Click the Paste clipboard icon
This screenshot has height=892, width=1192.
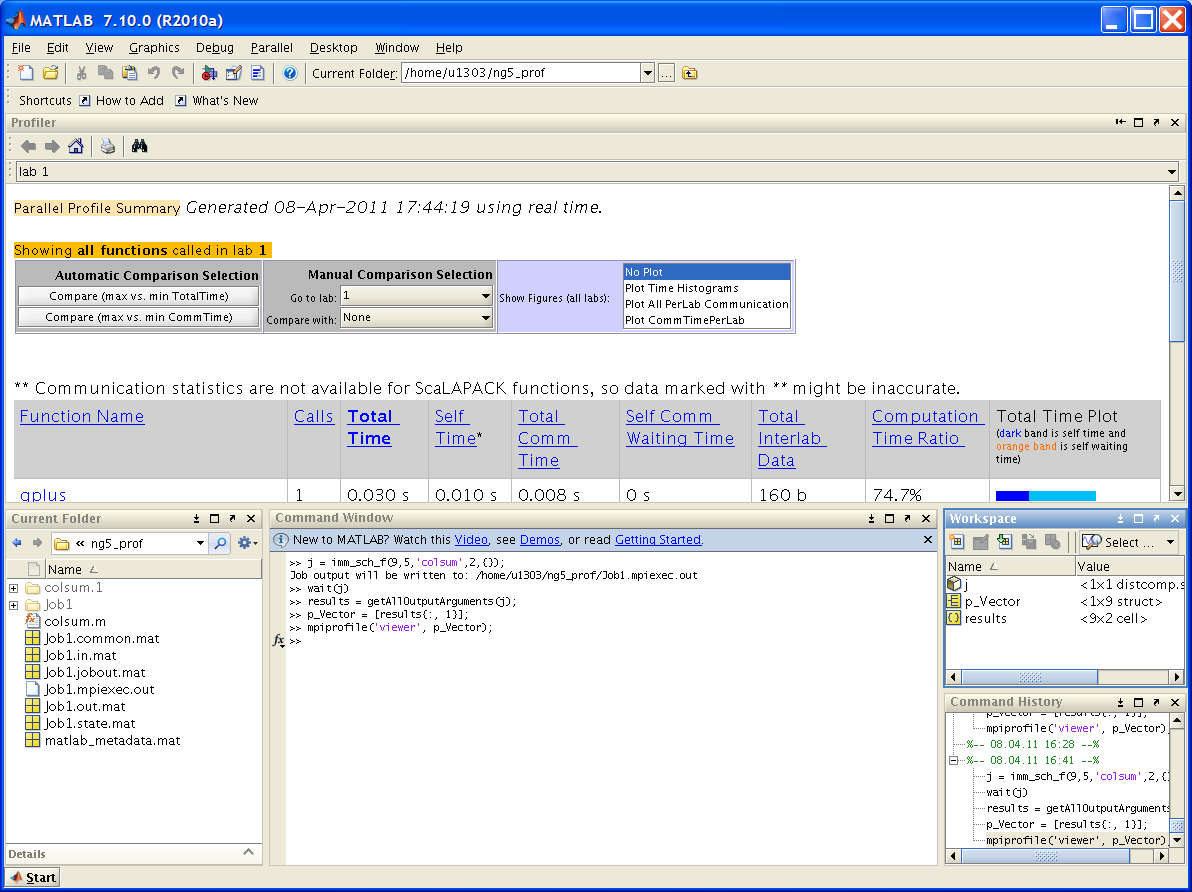[x=130, y=73]
